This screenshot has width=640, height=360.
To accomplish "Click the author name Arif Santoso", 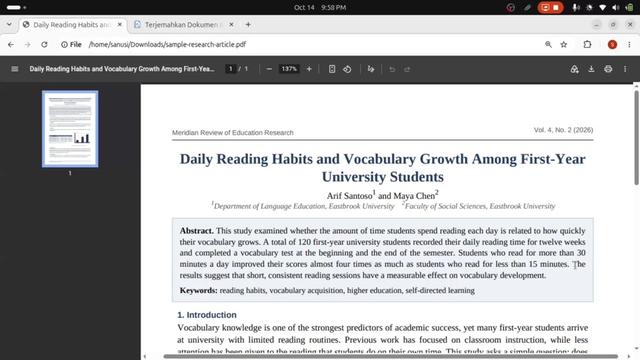I will (x=349, y=196).
